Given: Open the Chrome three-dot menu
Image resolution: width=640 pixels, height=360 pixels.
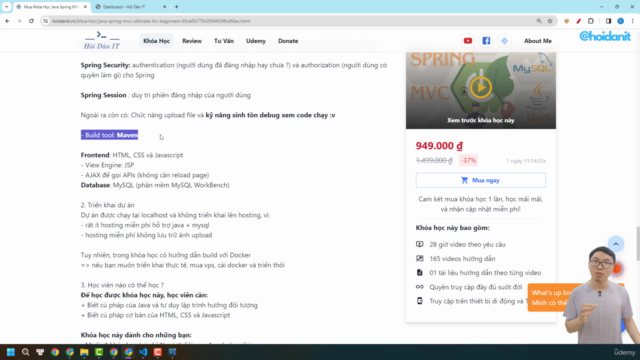Looking at the screenshot, I should tap(632, 21).
